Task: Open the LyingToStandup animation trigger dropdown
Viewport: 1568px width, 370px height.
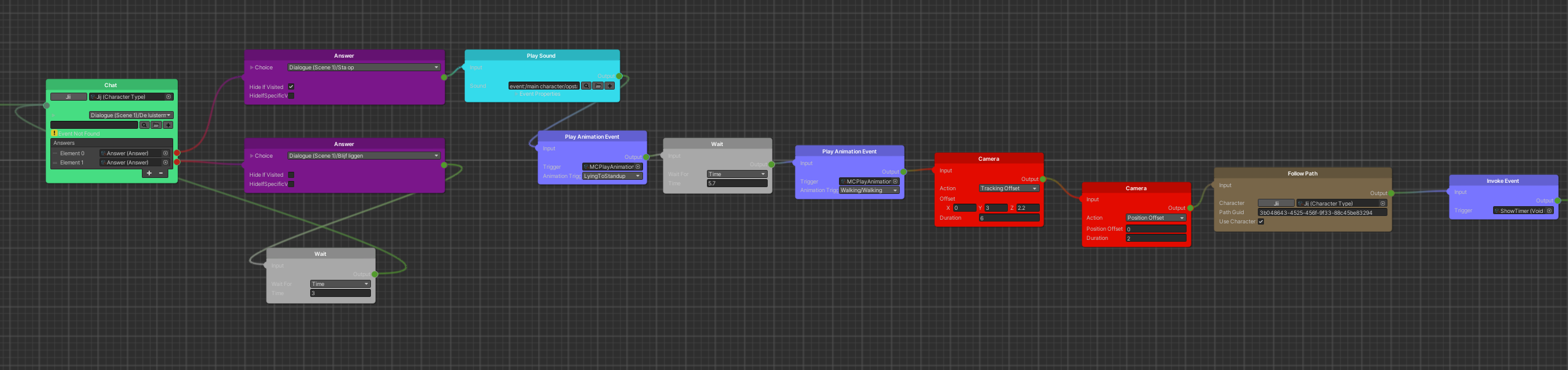Action: 612,176
